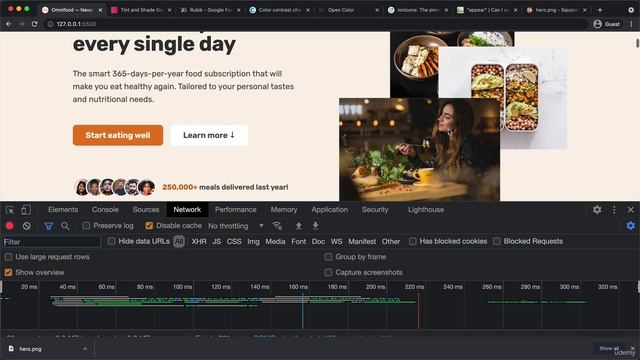The width and height of the screenshot is (640, 360).
Task: Open a new browser tab
Action: pos(600,10)
